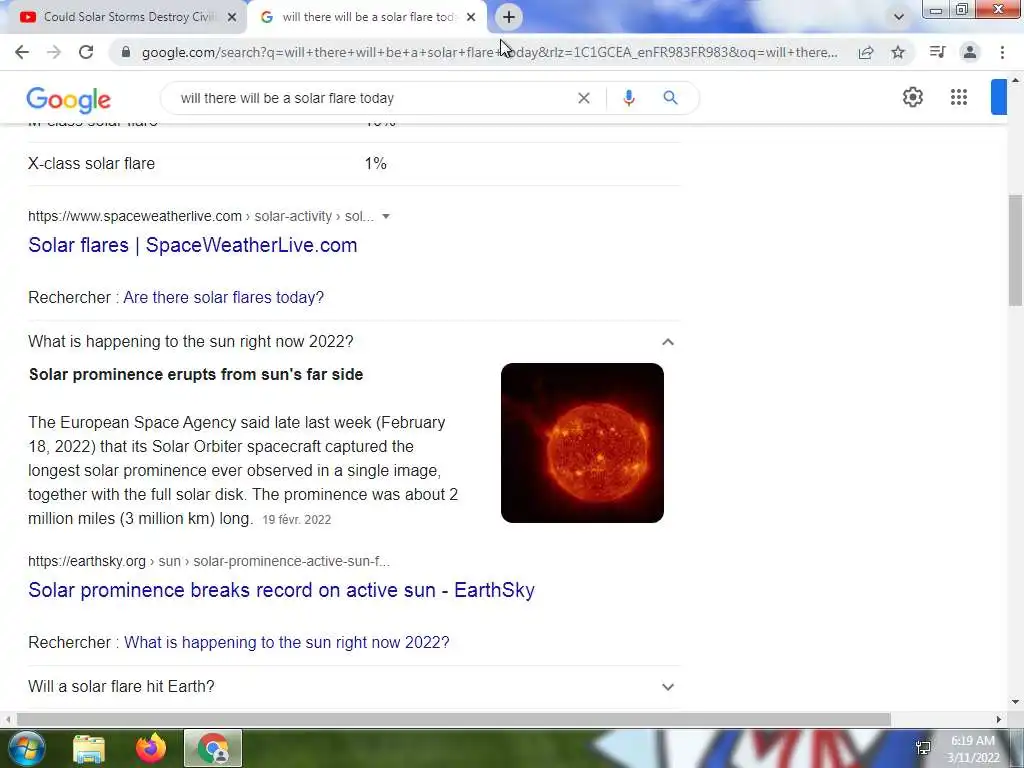The image size is (1024, 768).
Task: Click the network tray icon
Action: 923,749
